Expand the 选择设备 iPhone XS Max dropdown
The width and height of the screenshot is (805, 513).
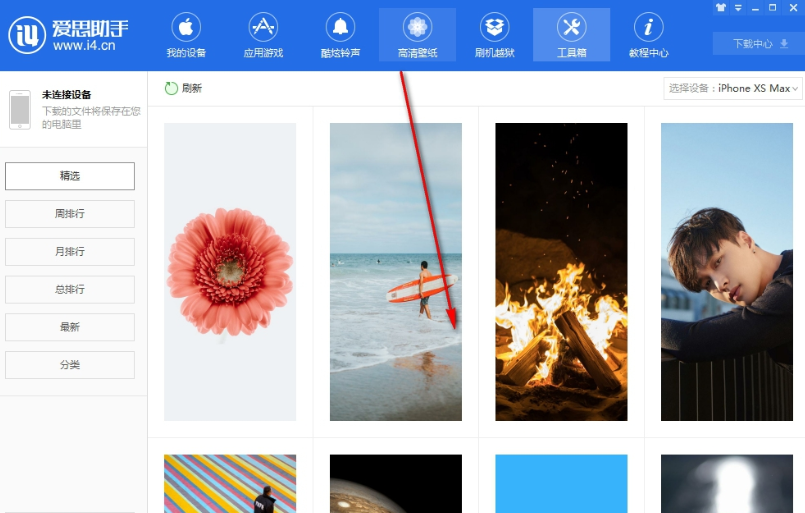click(x=733, y=88)
